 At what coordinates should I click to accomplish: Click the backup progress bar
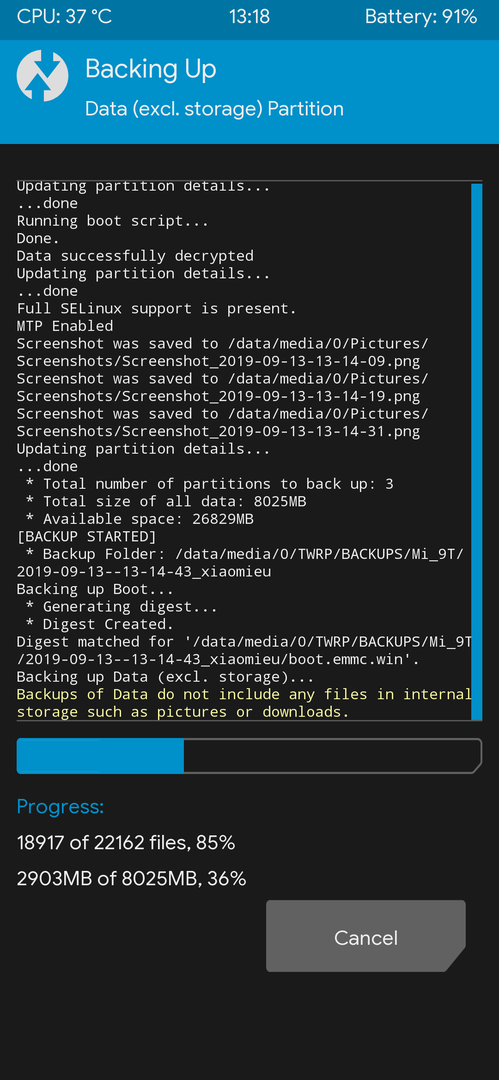click(249, 756)
